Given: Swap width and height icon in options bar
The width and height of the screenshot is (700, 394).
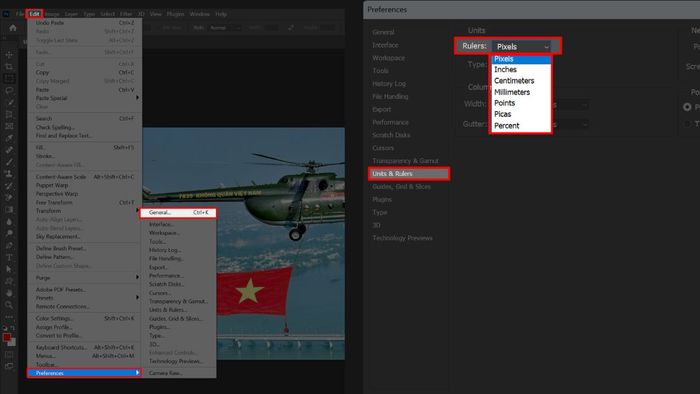Looking at the screenshot, I should click(291, 28).
